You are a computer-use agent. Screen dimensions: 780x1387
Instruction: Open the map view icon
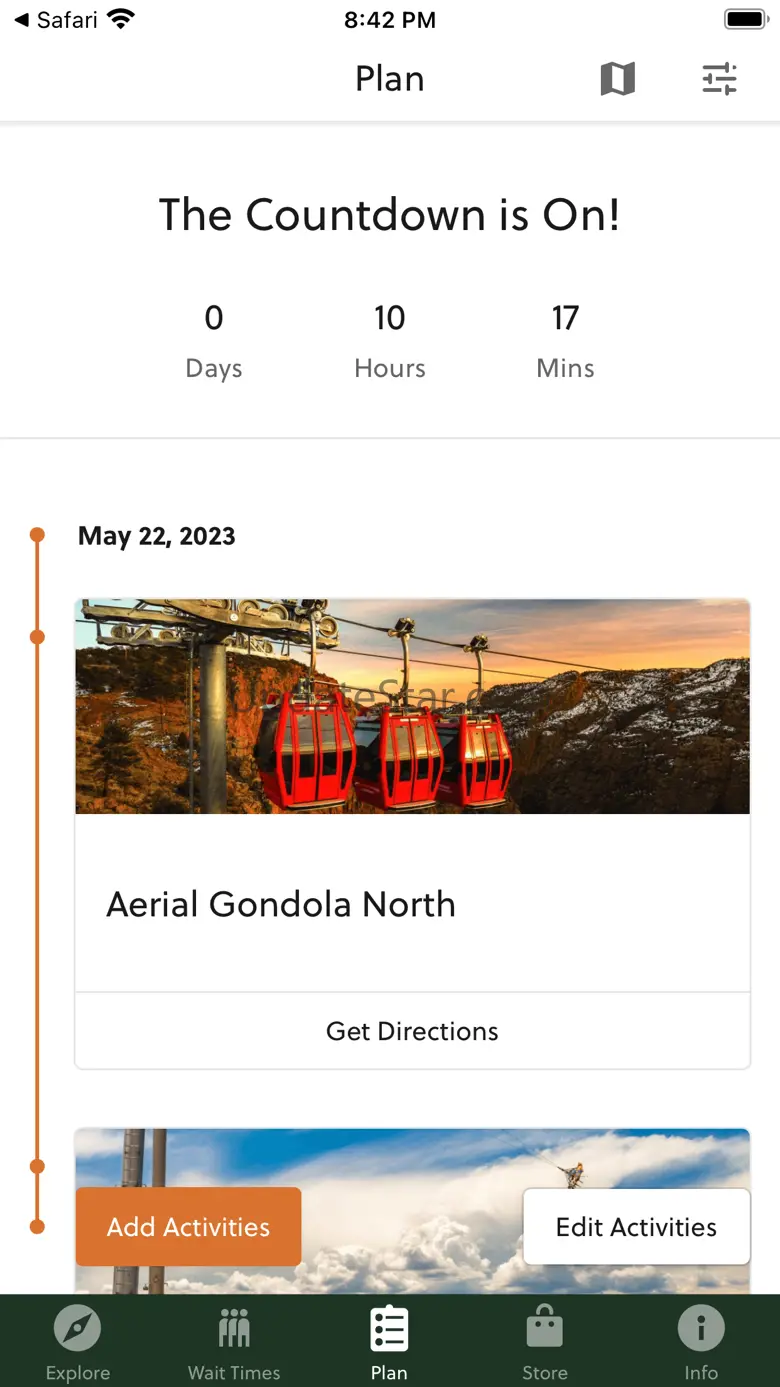pos(617,79)
